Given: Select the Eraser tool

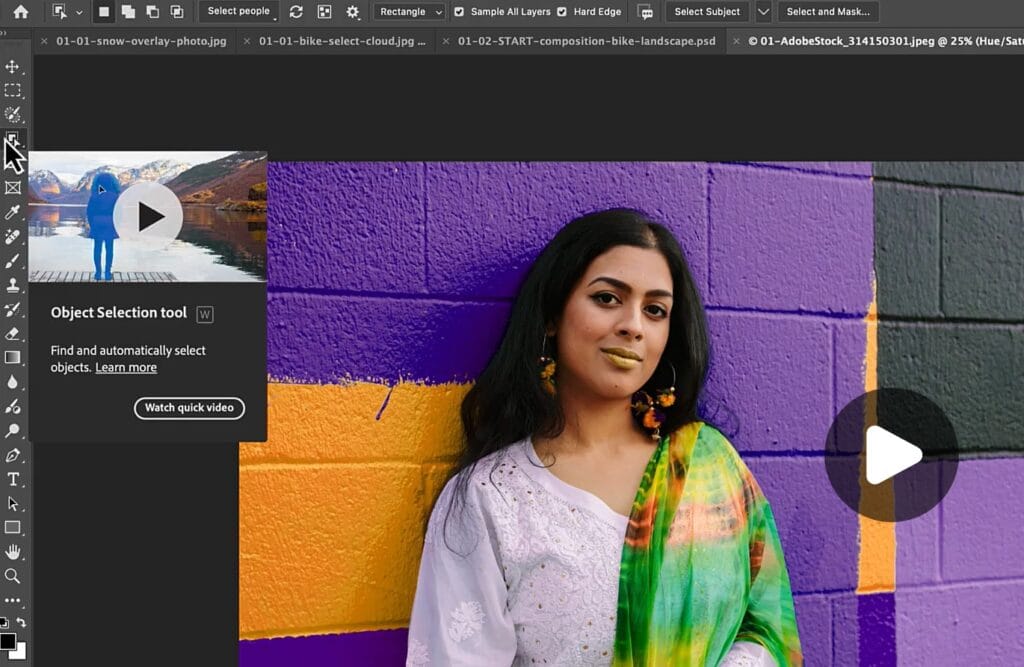Looking at the screenshot, I should click(x=13, y=333).
